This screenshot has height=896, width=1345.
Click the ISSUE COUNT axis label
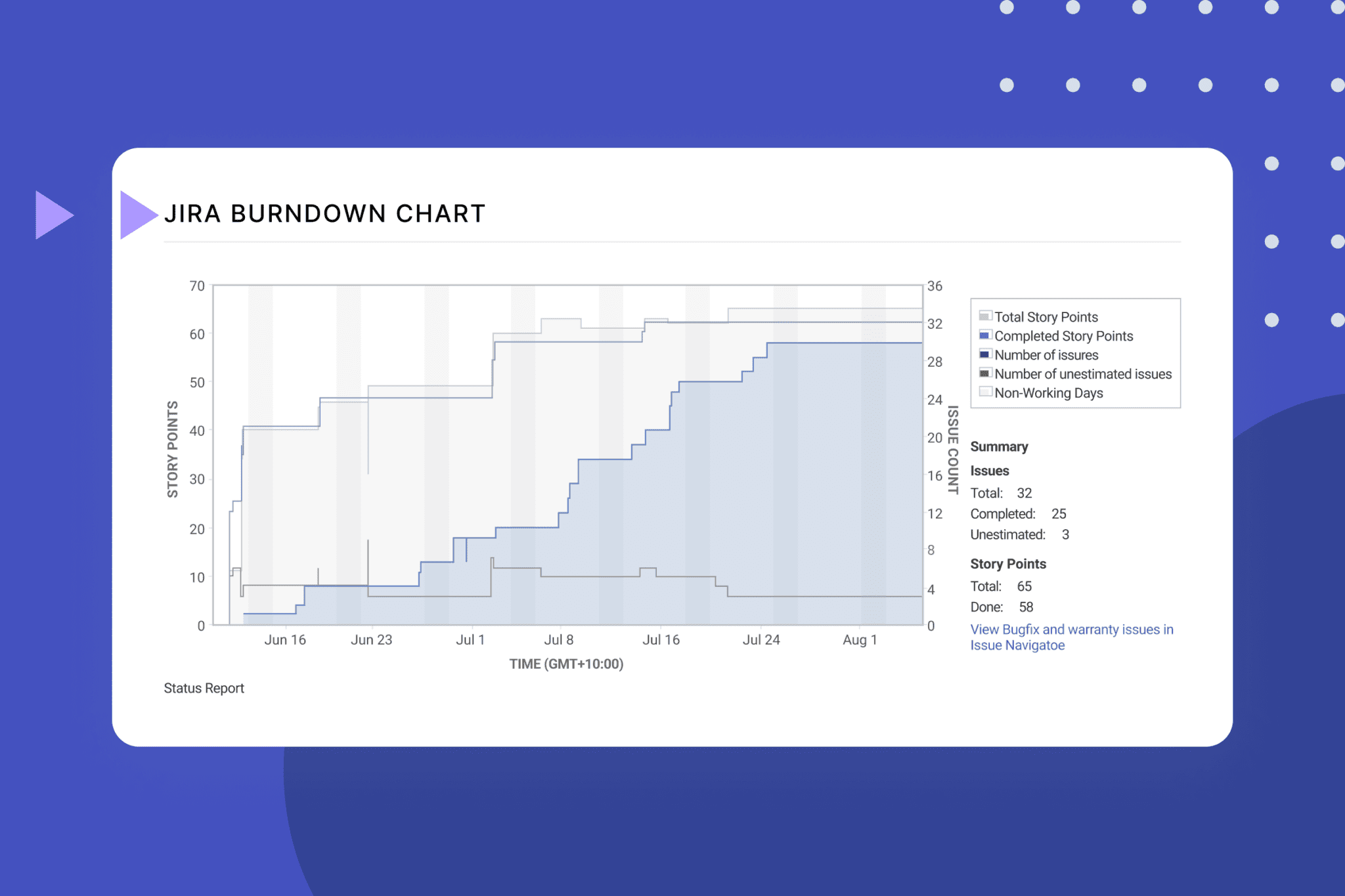pyautogui.click(x=953, y=450)
